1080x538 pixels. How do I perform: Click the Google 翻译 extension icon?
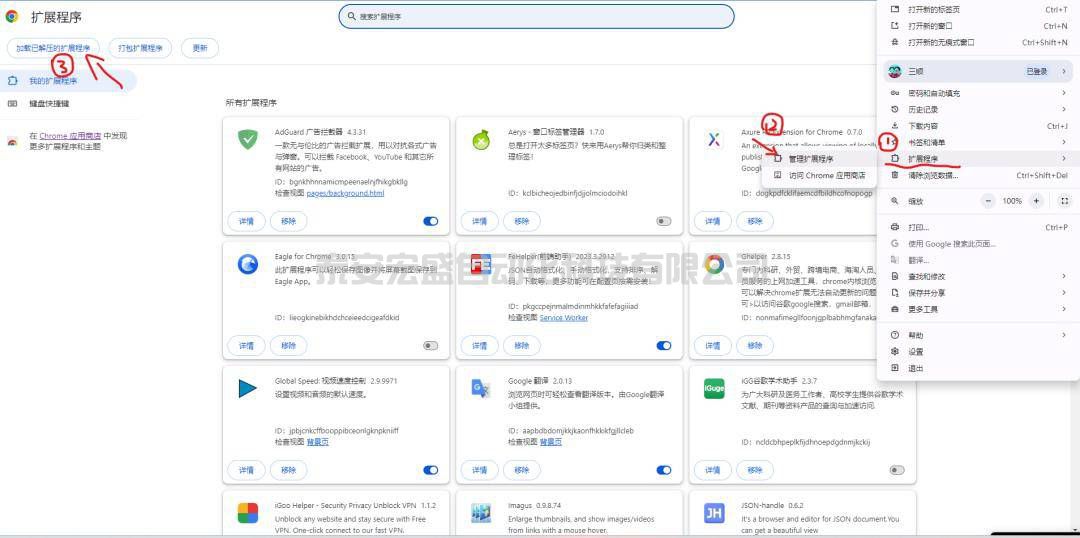(x=481, y=389)
